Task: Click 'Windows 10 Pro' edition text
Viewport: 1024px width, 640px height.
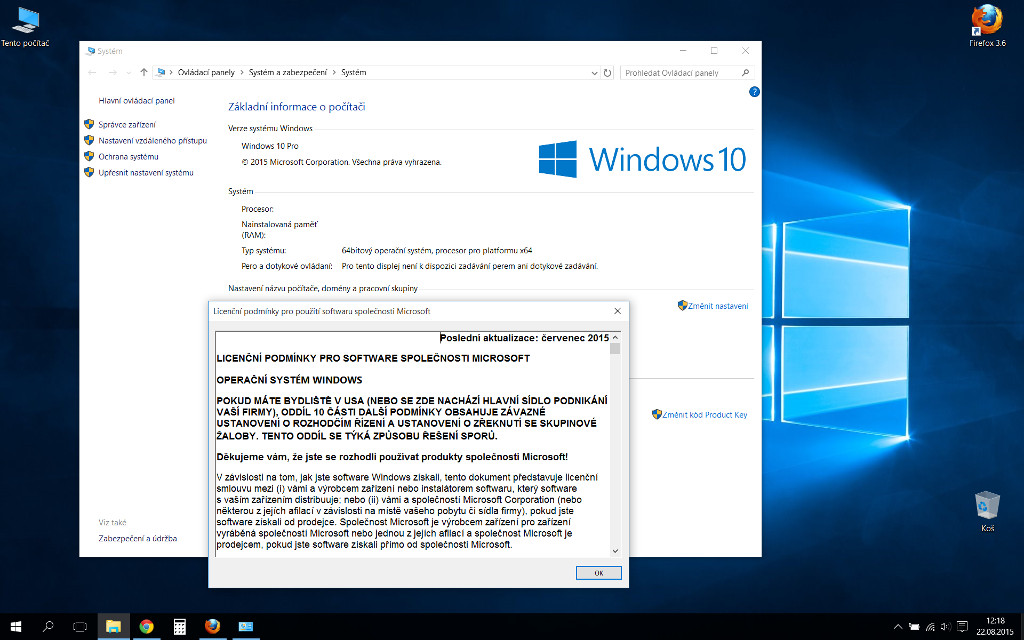Action: coord(270,146)
